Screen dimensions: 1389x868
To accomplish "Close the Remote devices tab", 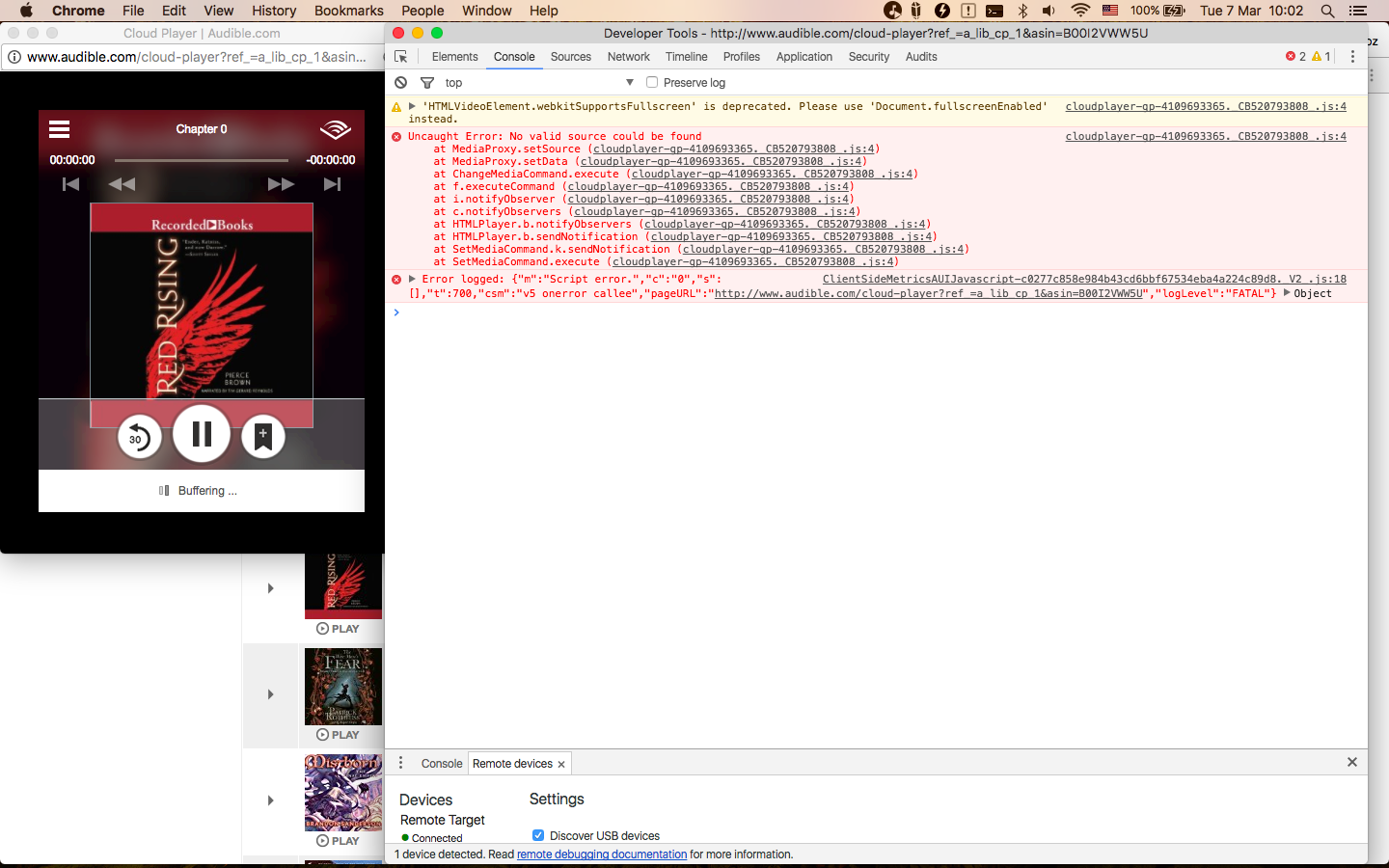I will point(561,764).
